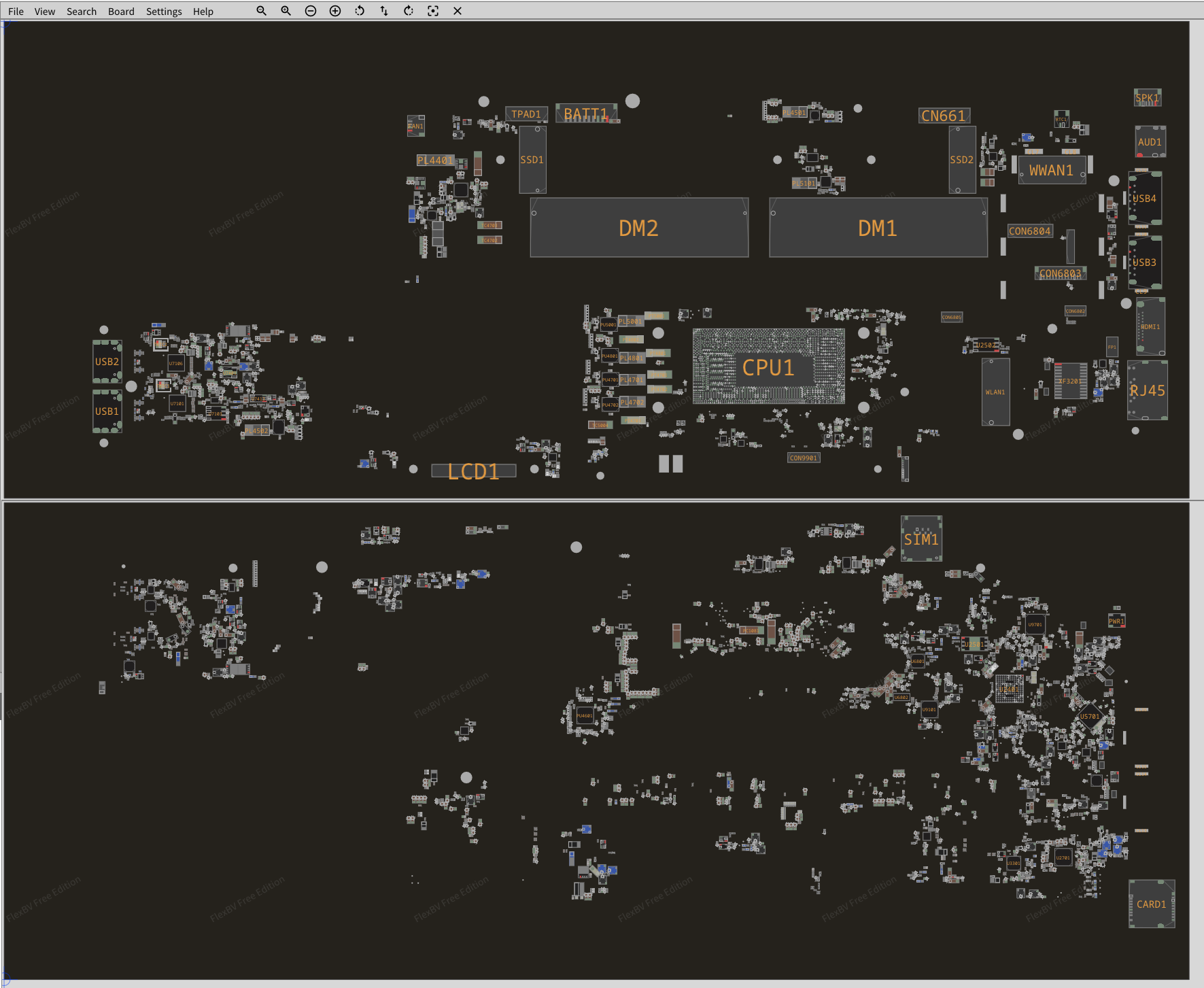The width and height of the screenshot is (1204, 988).
Task: Open the File menu
Action: [x=16, y=12]
